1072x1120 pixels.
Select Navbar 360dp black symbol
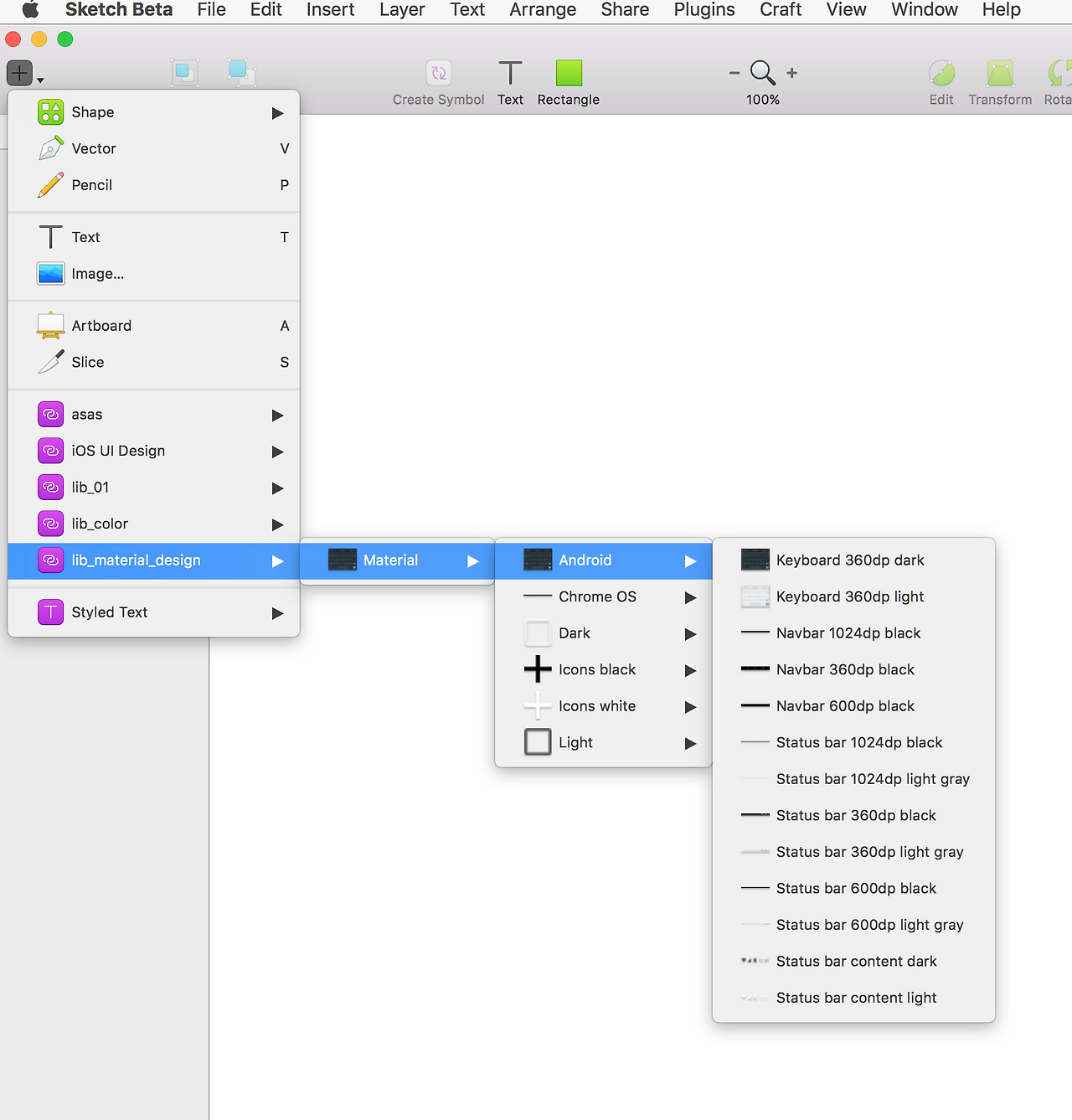853,670
